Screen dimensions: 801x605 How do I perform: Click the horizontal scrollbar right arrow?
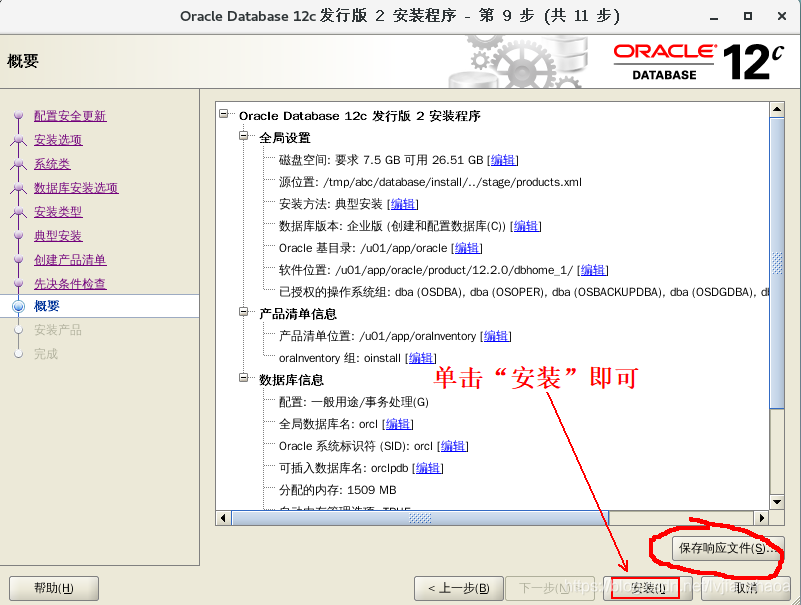click(x=762, y=518)
